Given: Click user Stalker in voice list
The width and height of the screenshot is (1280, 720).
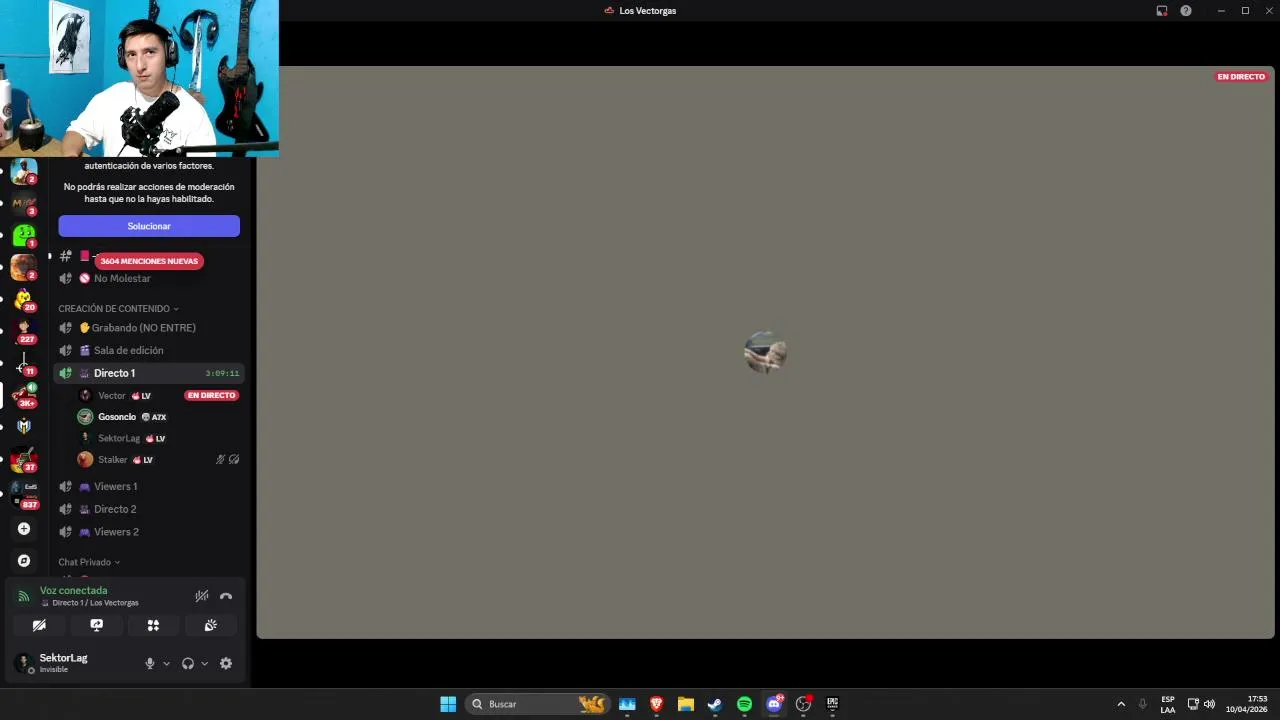Looking at the screenshot, I should pyautogui.click(x=112, y=460).
